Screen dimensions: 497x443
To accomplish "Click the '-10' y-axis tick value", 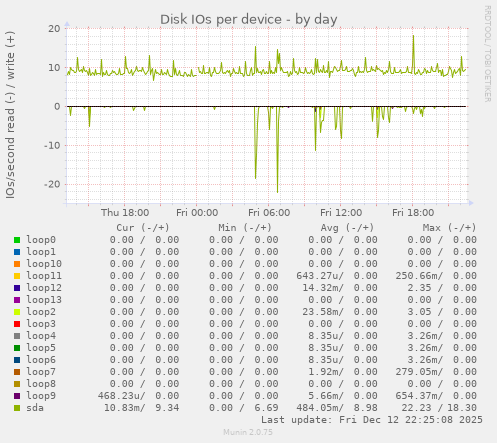I will coord(53,145).
